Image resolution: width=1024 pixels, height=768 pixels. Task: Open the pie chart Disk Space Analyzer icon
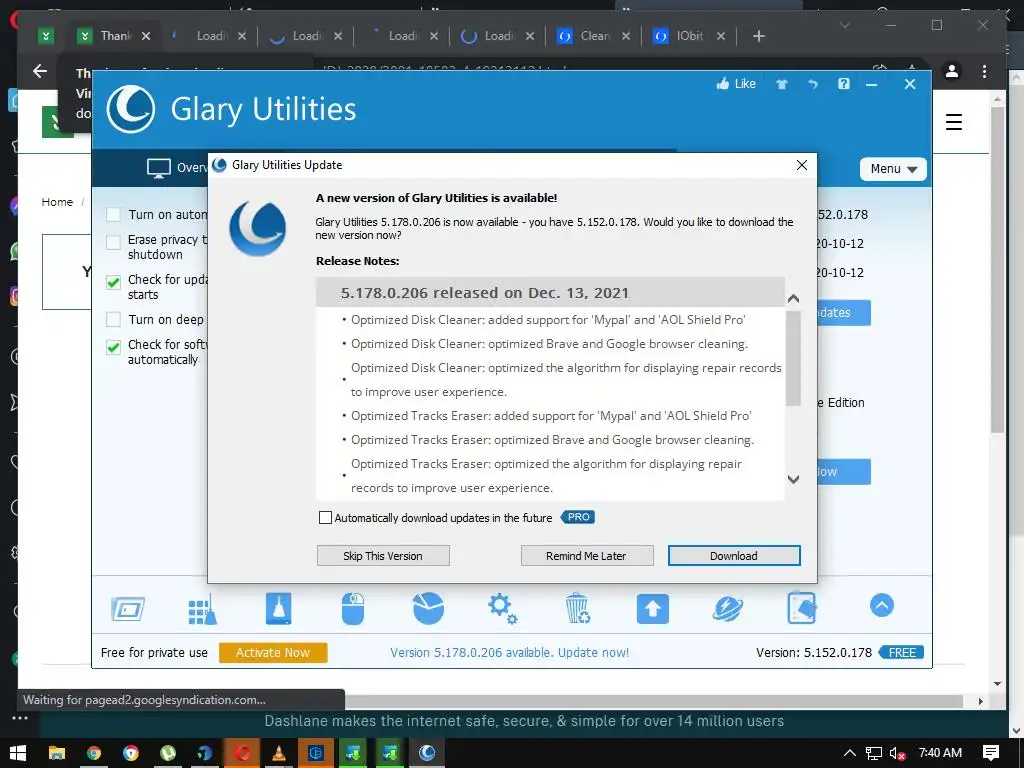[428, 608]
